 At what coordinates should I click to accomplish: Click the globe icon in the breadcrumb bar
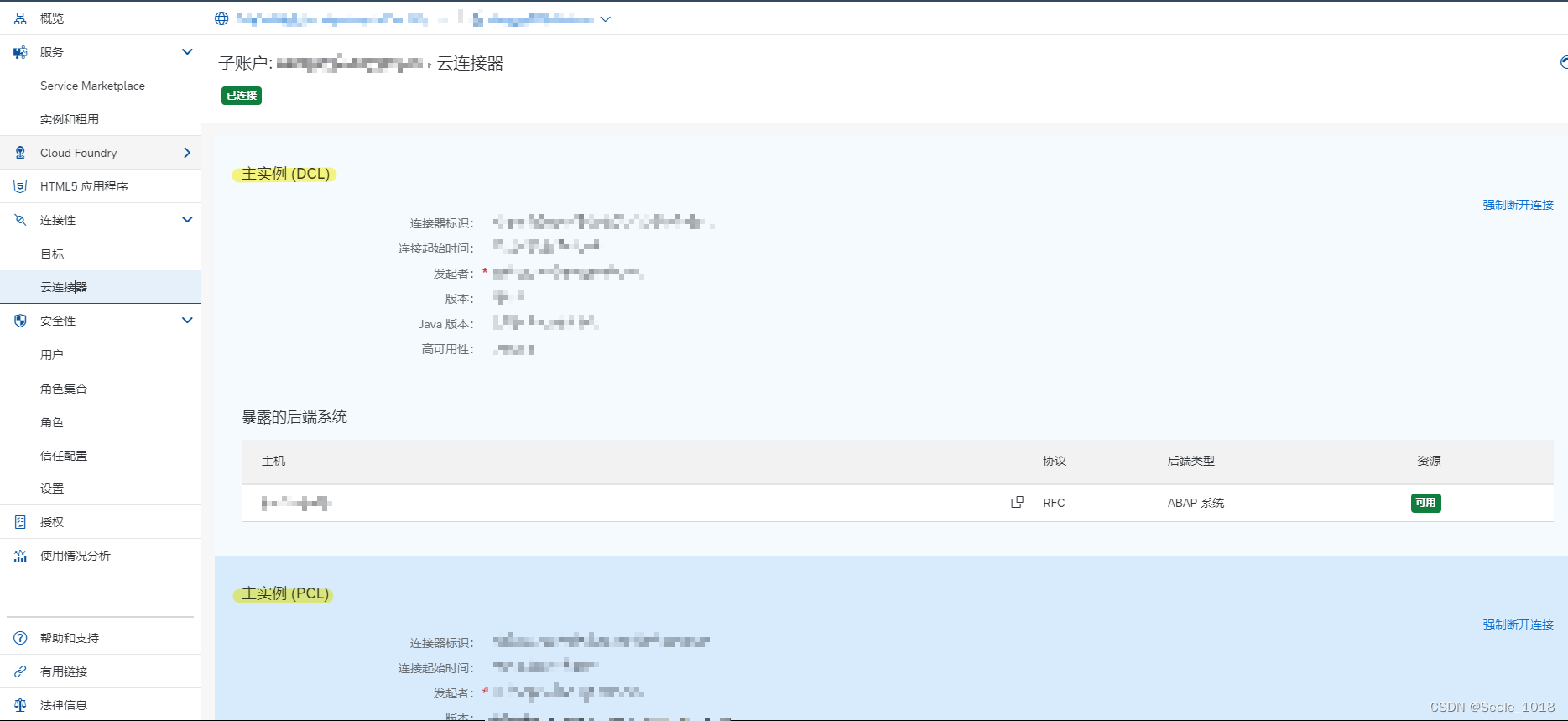click(221, 18)
